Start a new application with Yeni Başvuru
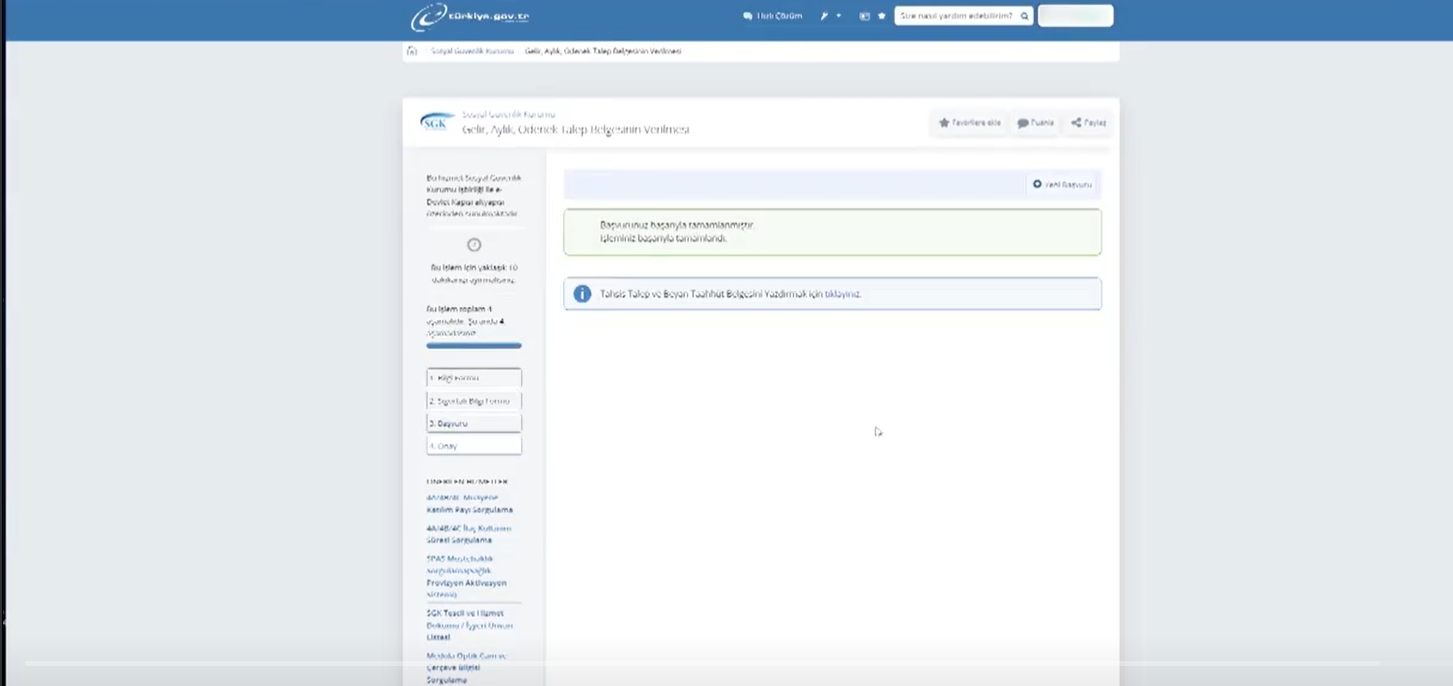This screenshot has height=686, width=1453. [x=1063, y=184]
